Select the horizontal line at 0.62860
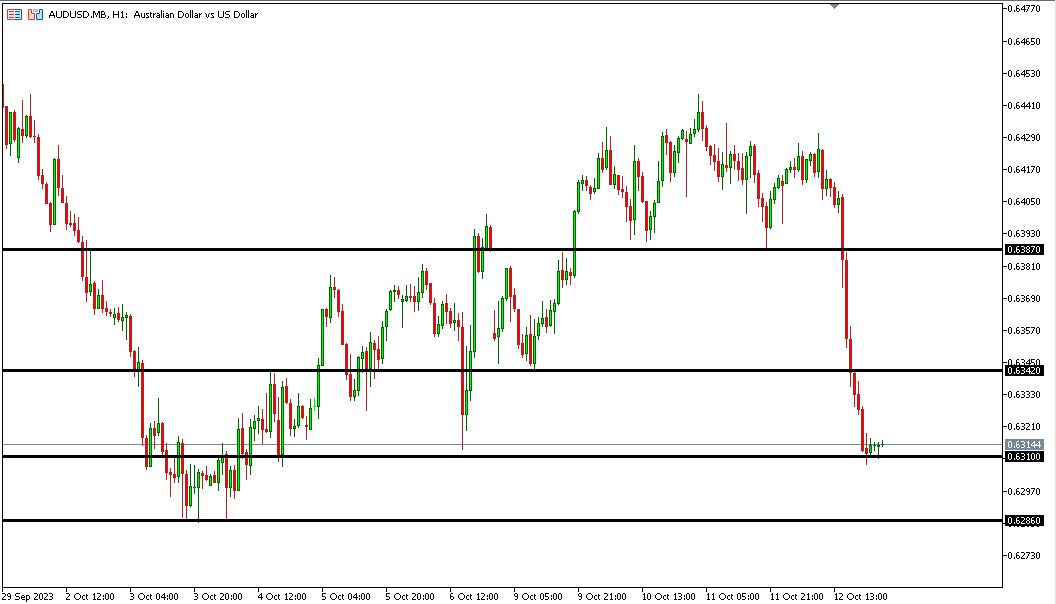1056x604 pixels. pyautogui.click(x=502, y=521)
